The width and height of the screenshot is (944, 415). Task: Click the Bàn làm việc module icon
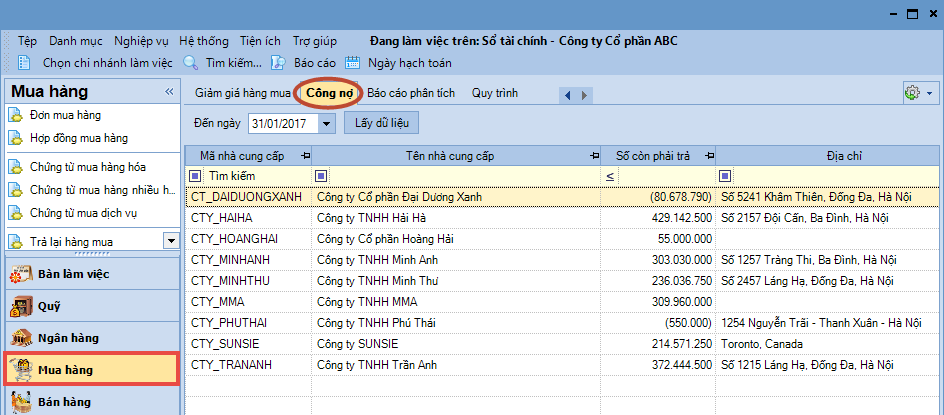[x=22, y=274]
